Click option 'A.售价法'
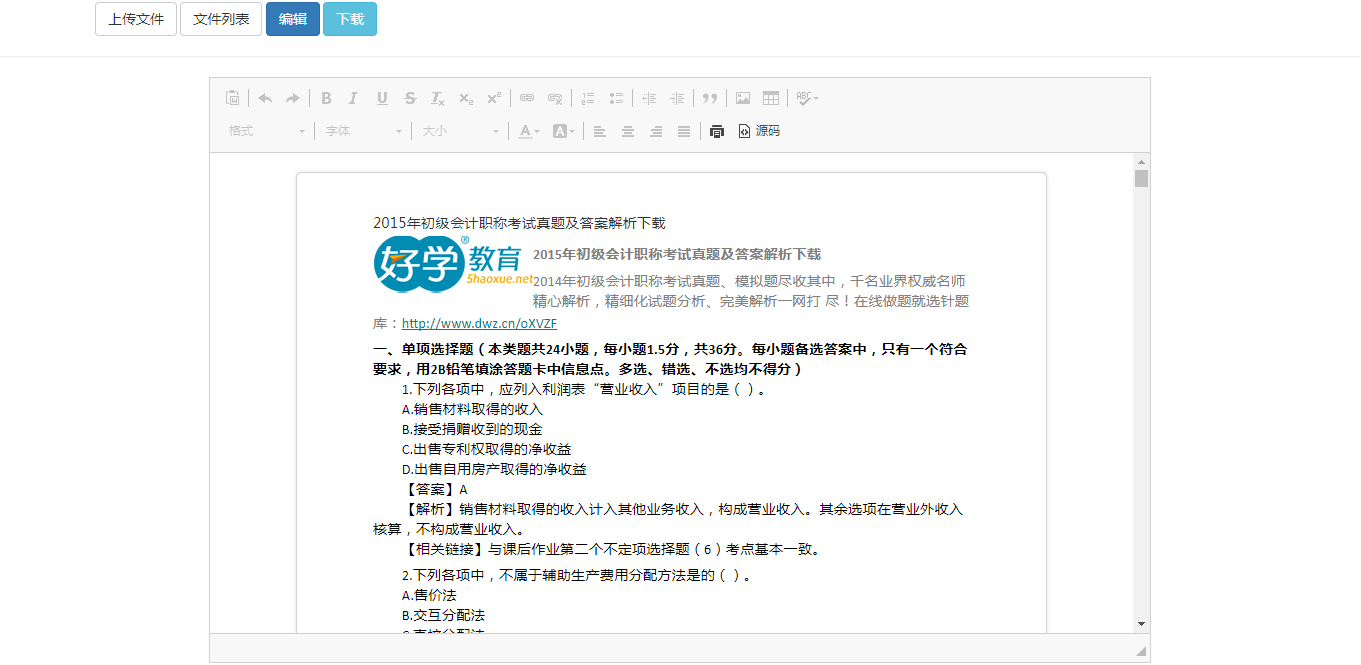Viewport: 1361px width, 665px height. click(x=429, y=596)
